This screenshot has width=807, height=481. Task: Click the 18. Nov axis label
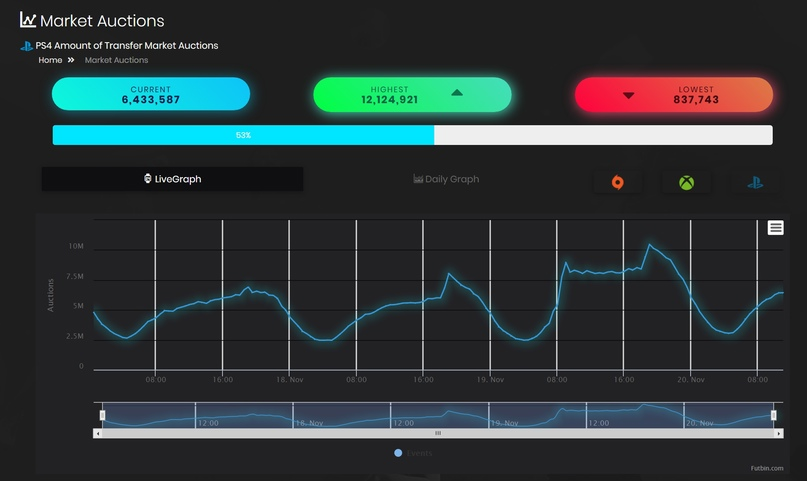pos(290,380)
